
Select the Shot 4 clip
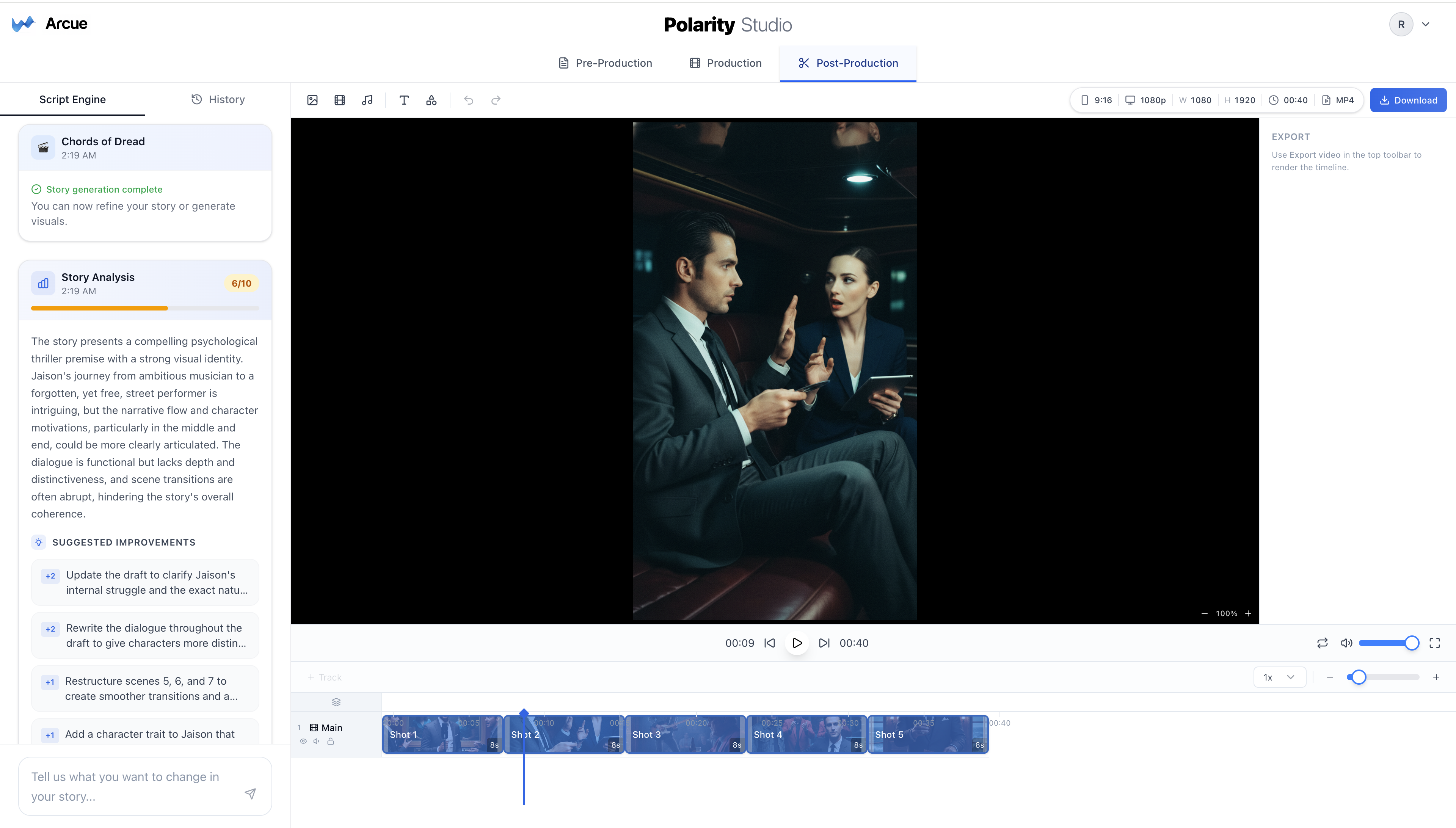coord(806,734)
